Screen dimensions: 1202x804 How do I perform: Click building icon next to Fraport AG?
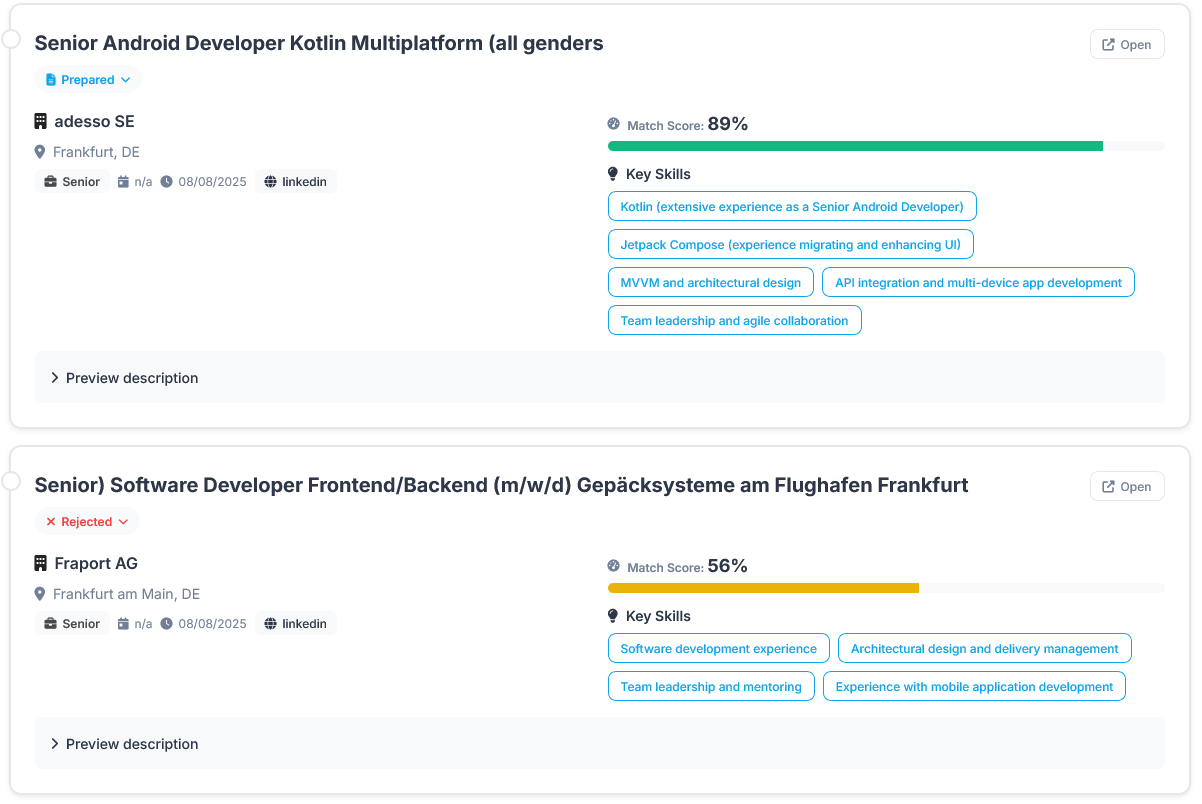pos(41,563)
